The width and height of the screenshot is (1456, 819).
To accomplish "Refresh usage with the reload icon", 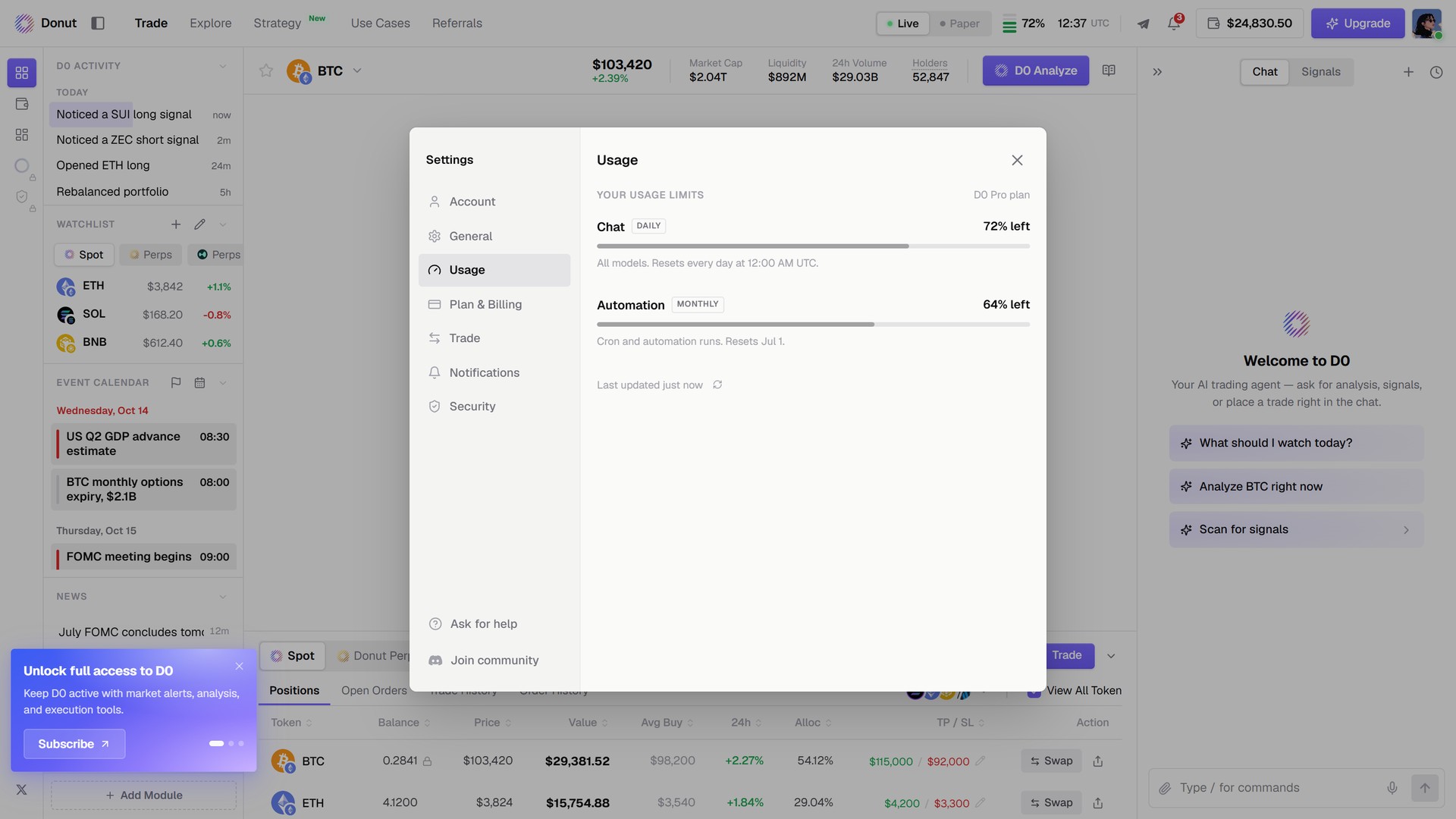I will coord(717,384).
